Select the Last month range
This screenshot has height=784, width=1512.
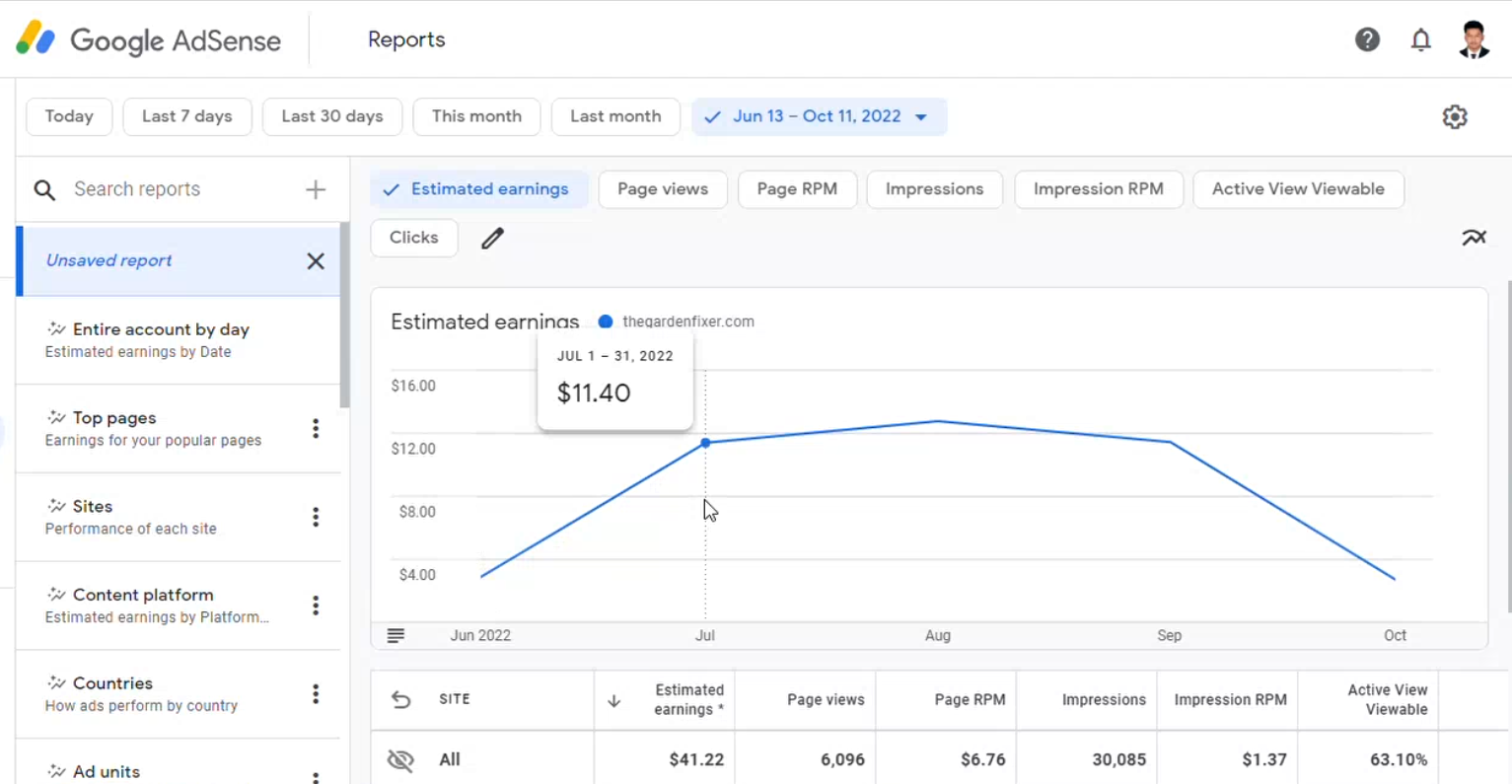[615, 116]
